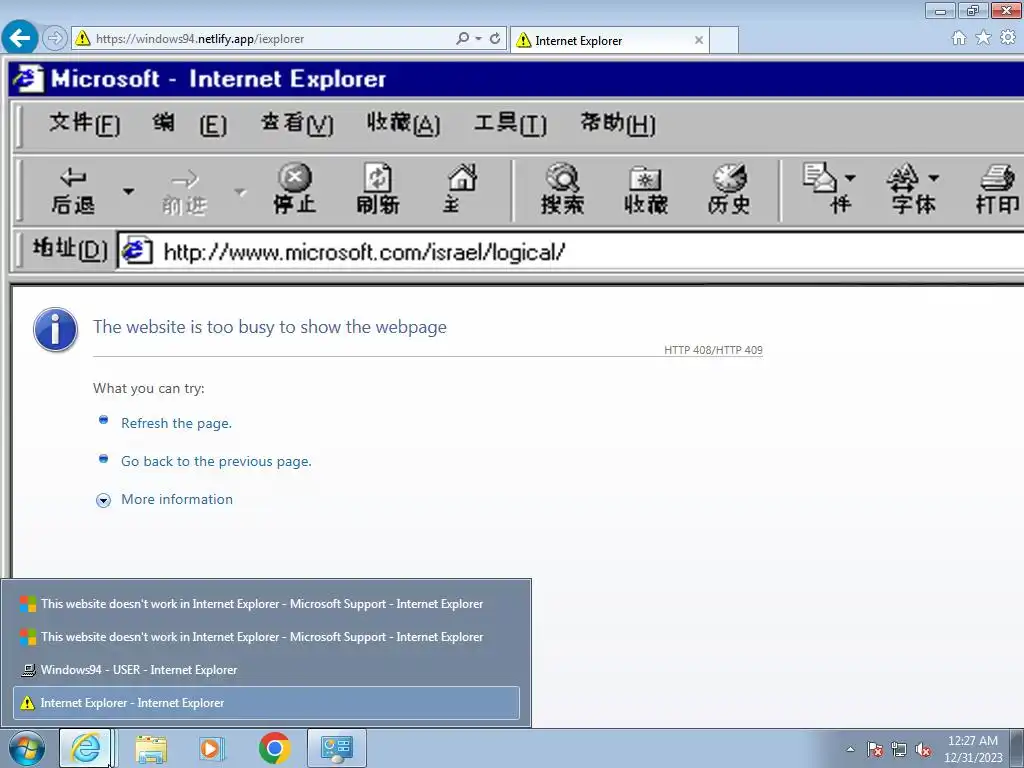Open Windows Media Player from taskbar

click(x=211, y=748)
